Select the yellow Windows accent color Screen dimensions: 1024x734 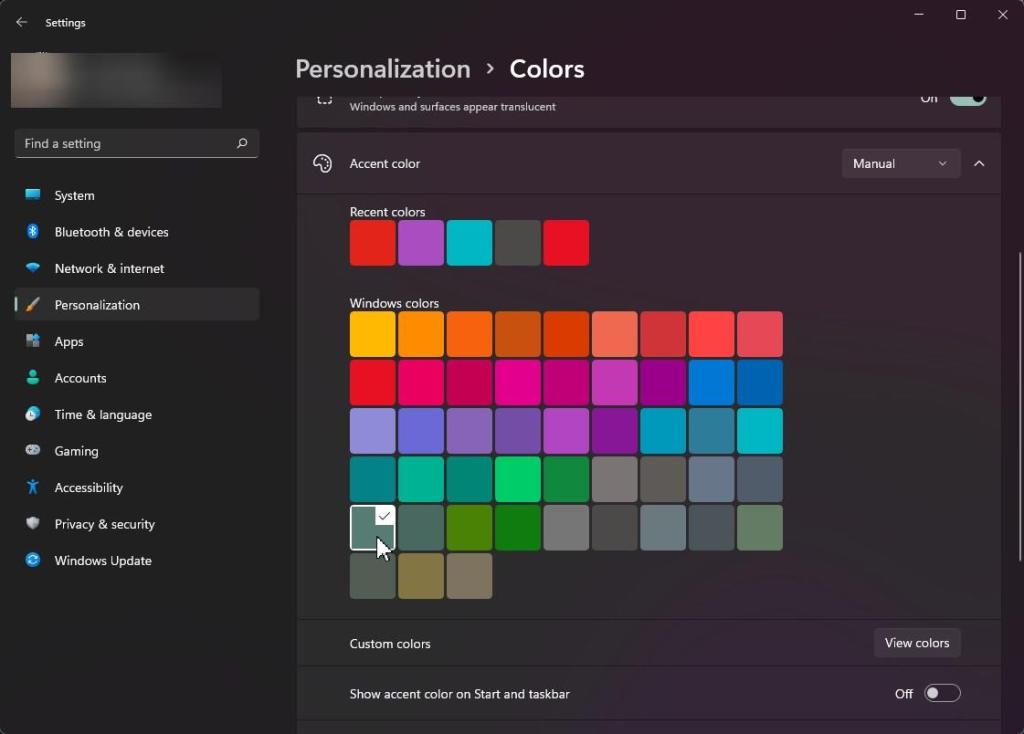pyautogui.click(x=371, y=333)
